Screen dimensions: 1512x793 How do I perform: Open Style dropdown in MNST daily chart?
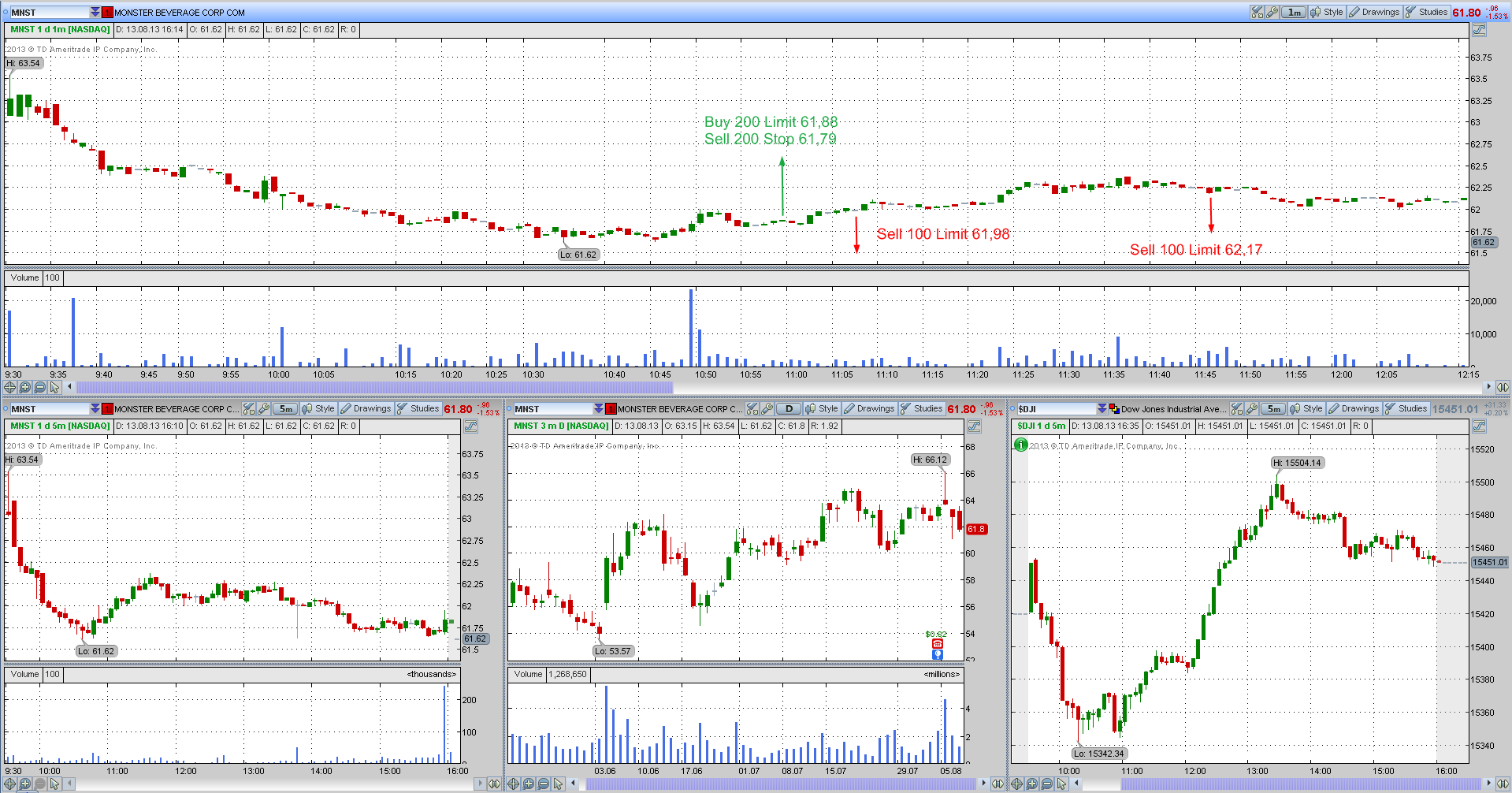[x=822, y=409]
